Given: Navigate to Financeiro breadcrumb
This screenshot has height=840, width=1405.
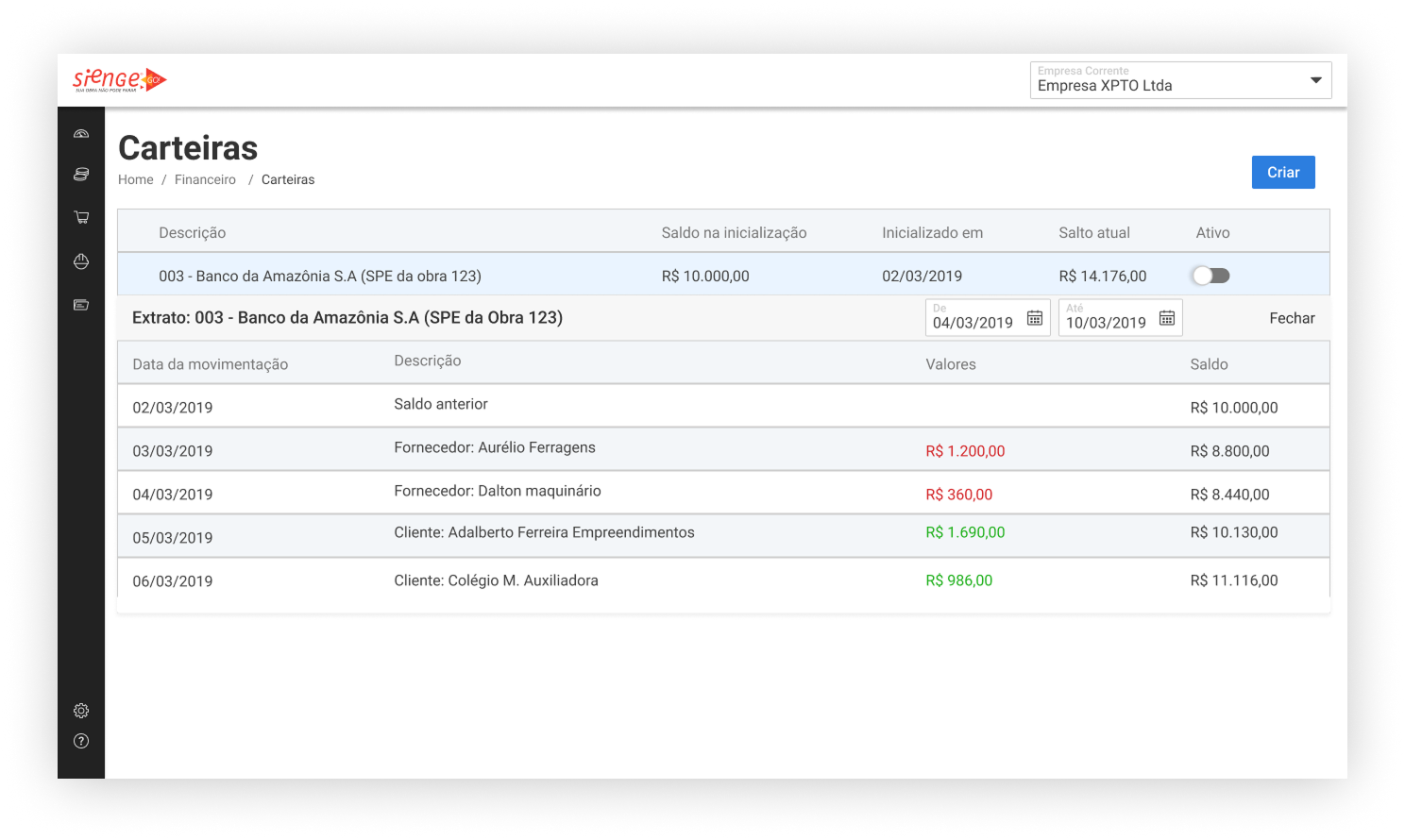Looking at the screenshot, I should click(205, 179).
